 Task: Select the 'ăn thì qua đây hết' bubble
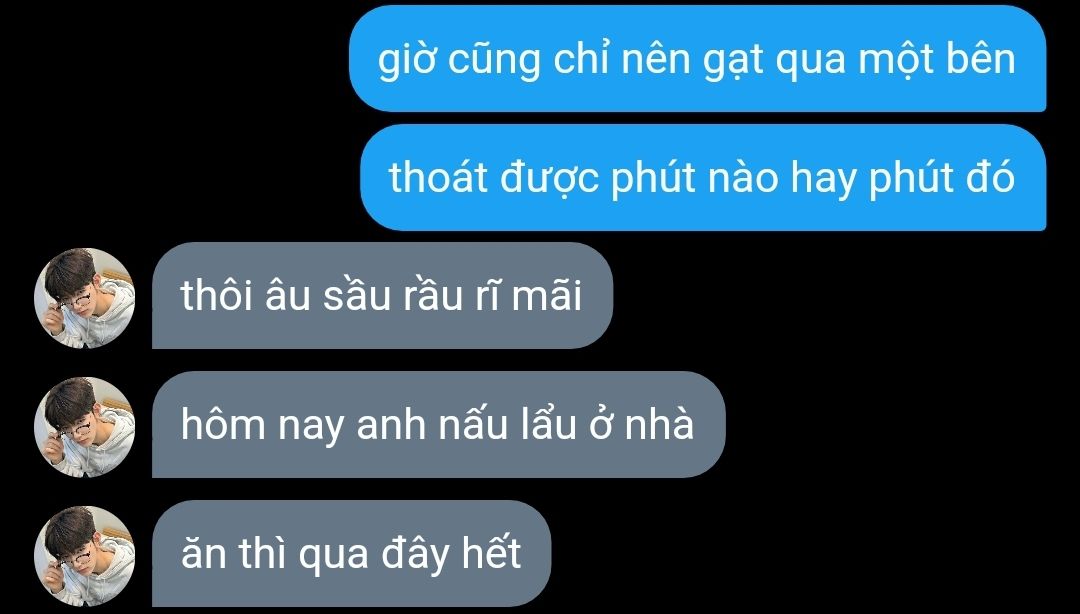tap(351, 553)
